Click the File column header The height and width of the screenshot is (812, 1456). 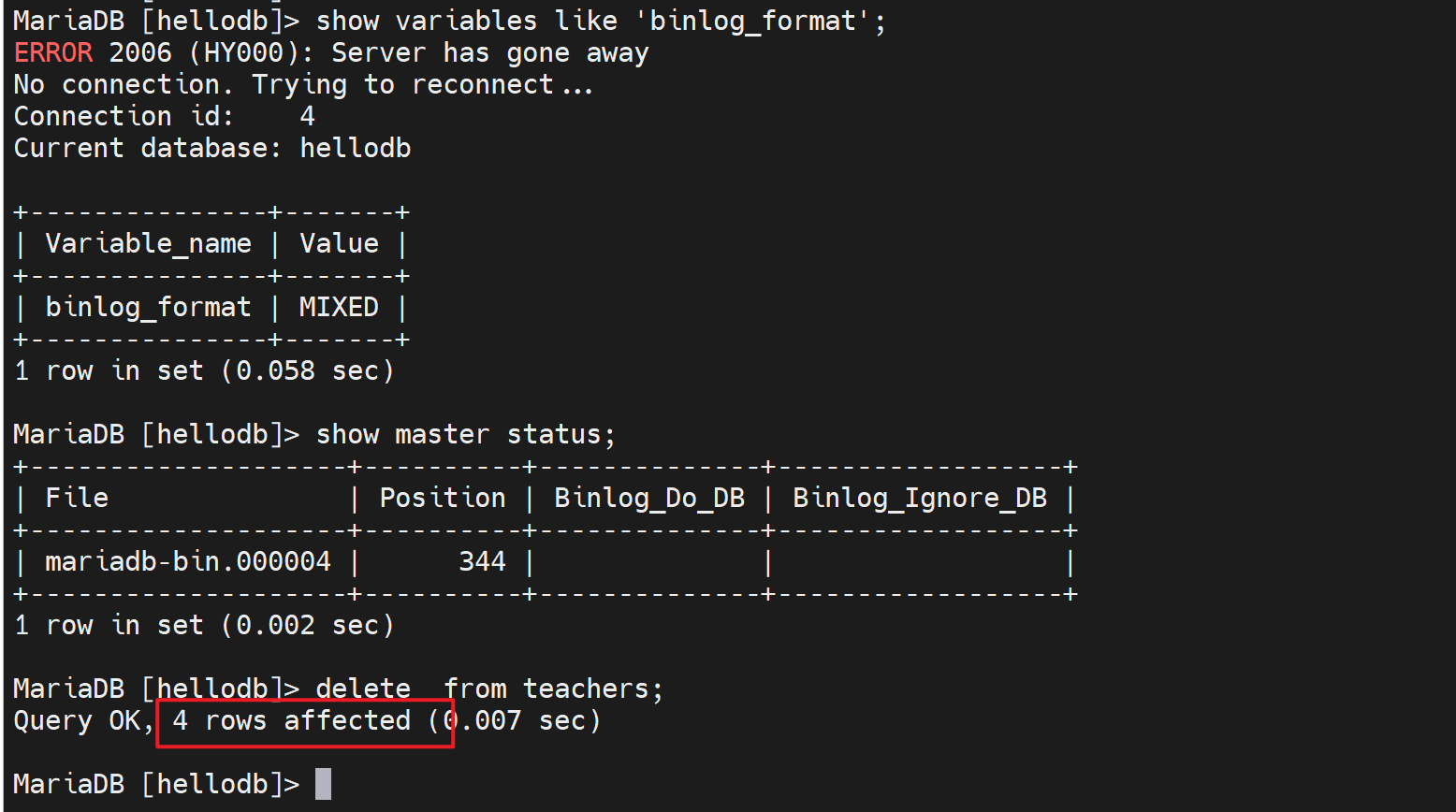click(x=77, y=498)
